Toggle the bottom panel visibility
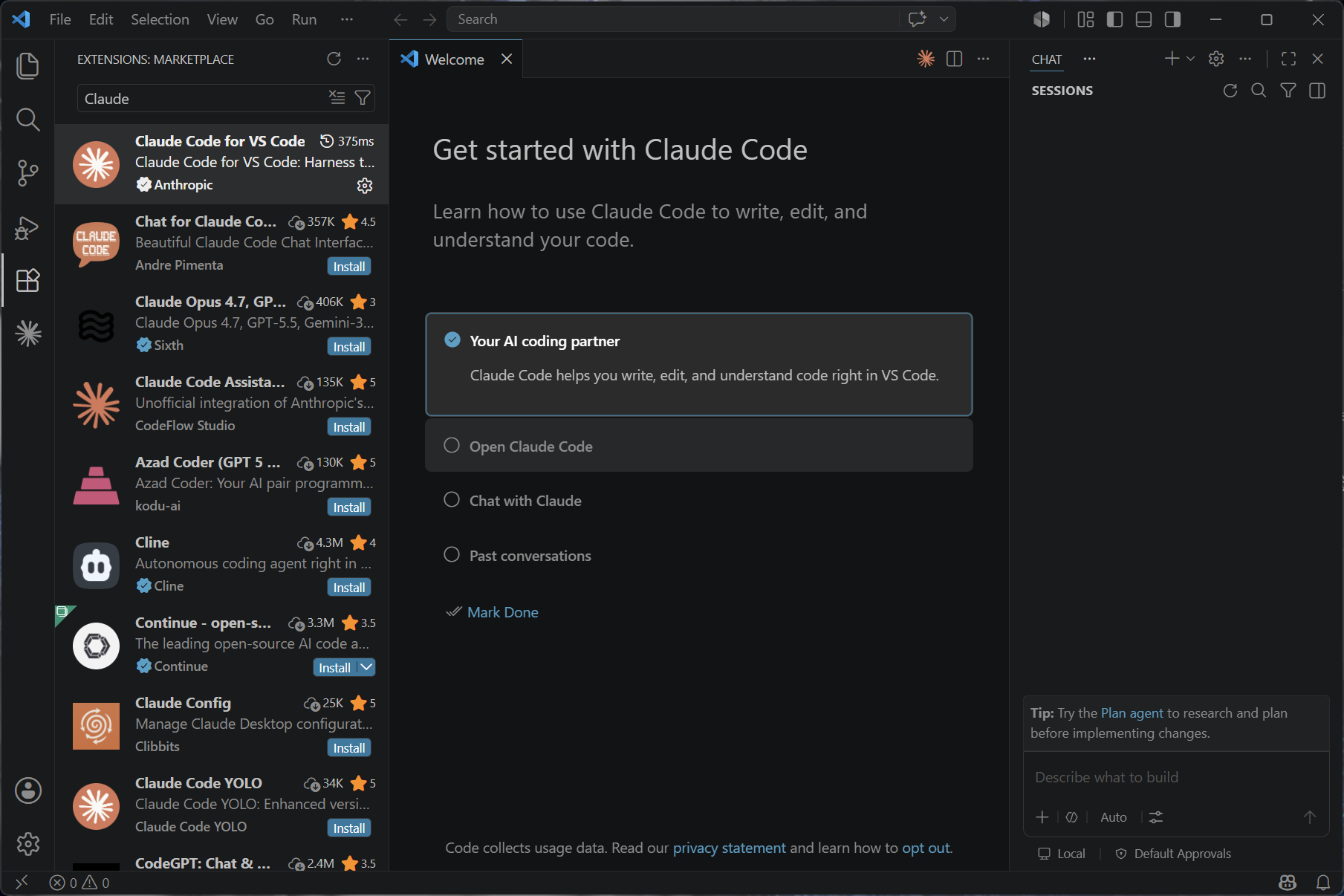 click(x=1144, y=19)
